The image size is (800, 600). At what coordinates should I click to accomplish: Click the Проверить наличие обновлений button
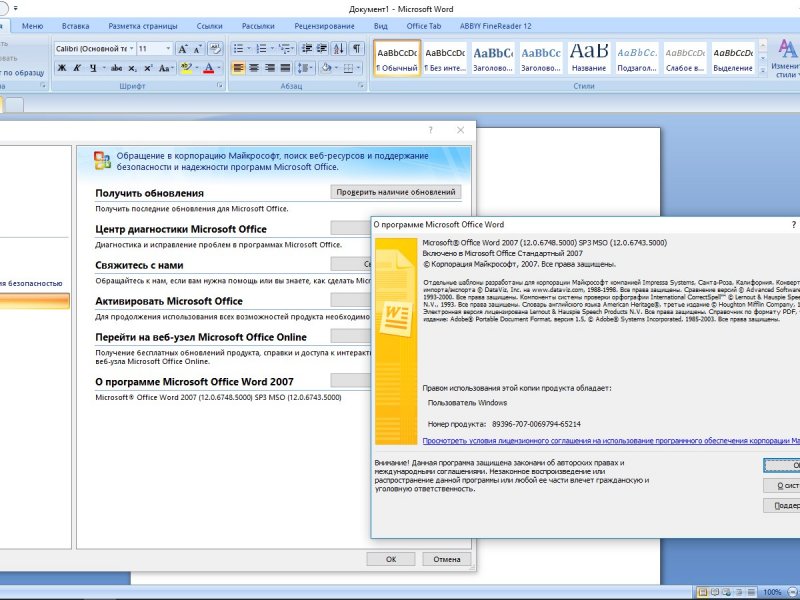396,192
